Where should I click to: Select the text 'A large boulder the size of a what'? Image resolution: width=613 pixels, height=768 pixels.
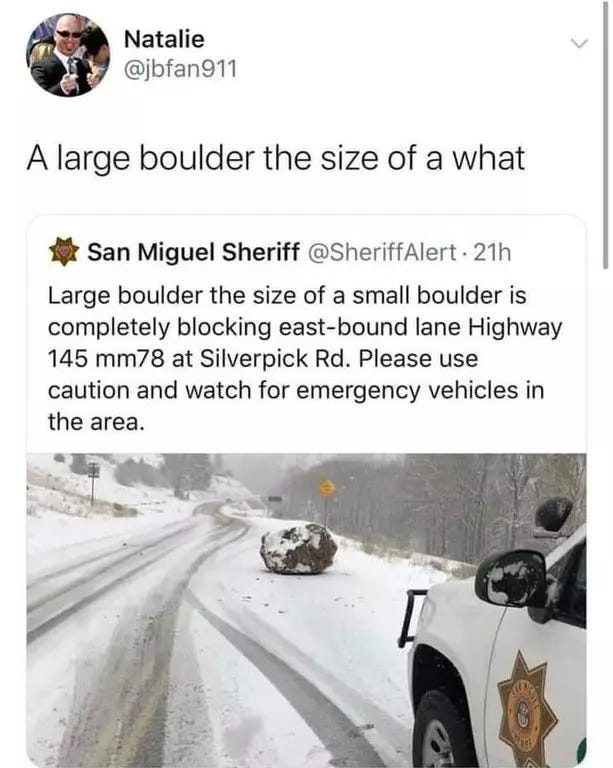click(x=276, y=158)
